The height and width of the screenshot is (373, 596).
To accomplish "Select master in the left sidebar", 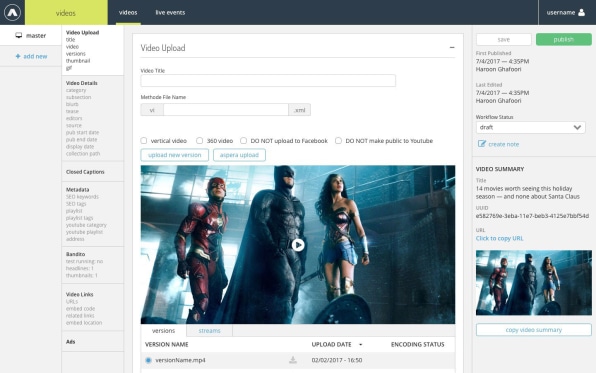I will point(30,35).
